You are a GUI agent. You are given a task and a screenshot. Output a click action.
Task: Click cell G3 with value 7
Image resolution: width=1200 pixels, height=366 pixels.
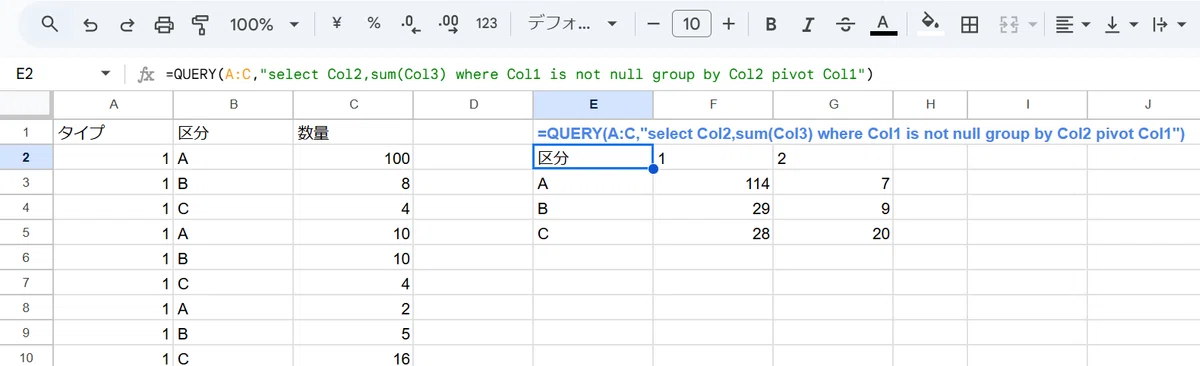pyautogui.click(x=833, y=183)
